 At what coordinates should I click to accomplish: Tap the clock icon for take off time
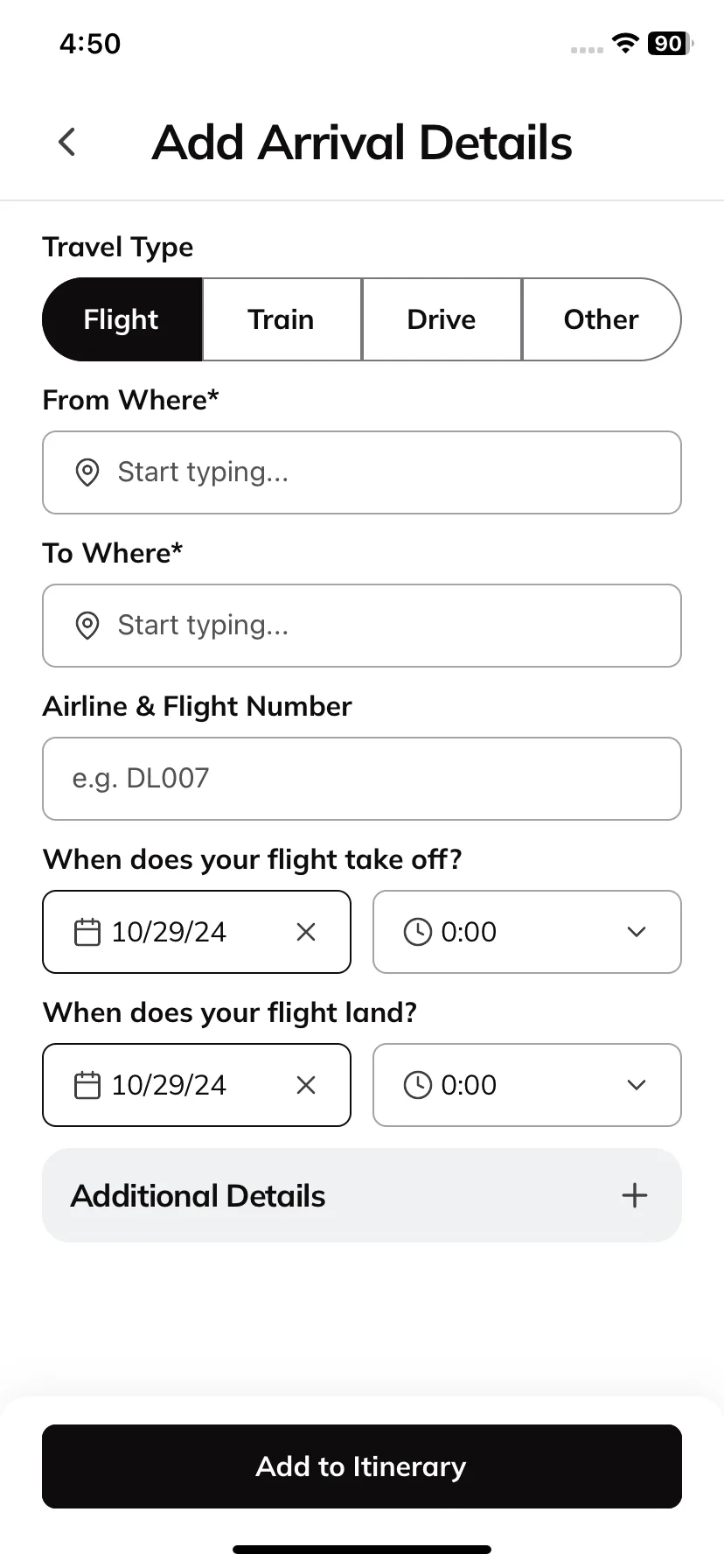[x=417, y=932]
